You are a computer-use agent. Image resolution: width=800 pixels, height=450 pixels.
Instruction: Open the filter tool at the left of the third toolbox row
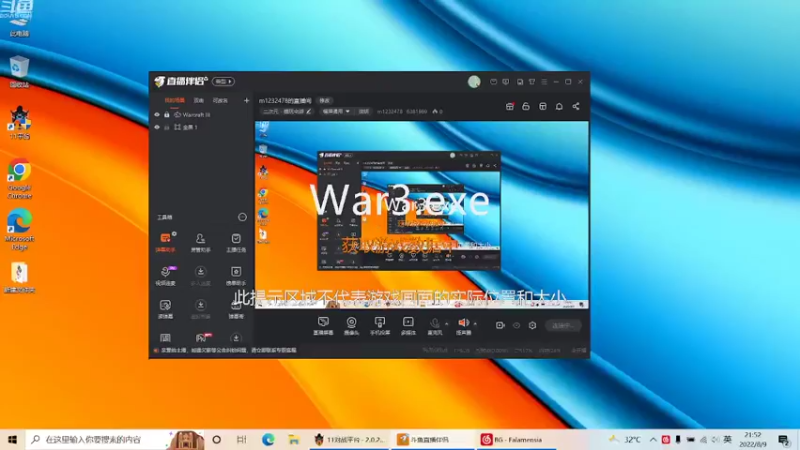(165, 309)
